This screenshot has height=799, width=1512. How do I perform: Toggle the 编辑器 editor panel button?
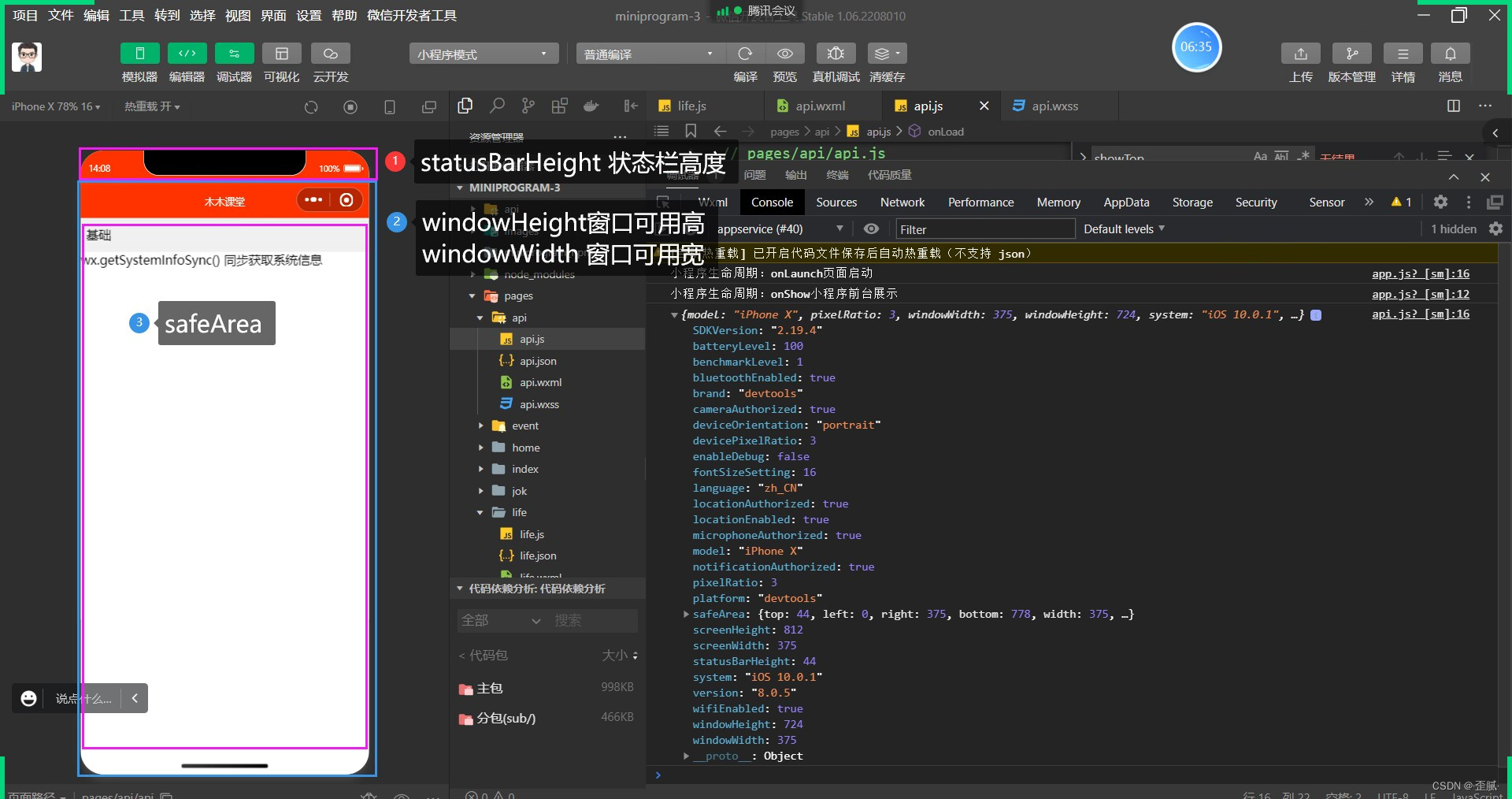[x=187, y=54]
